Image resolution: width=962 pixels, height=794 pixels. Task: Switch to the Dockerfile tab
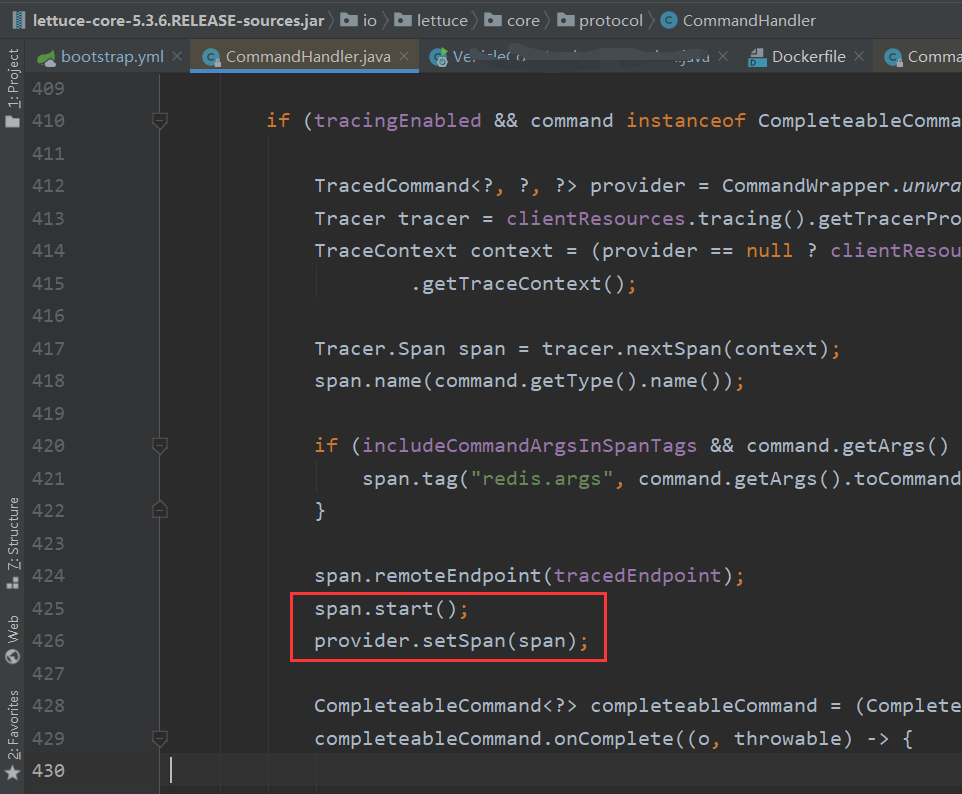(x=797, y=56)
